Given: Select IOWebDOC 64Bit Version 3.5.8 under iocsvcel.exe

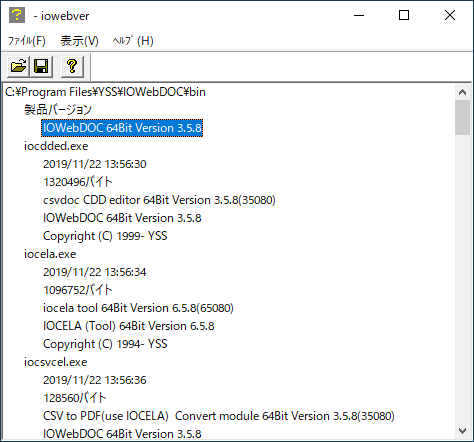Looking at the screenshot, I should coord(122,434).
